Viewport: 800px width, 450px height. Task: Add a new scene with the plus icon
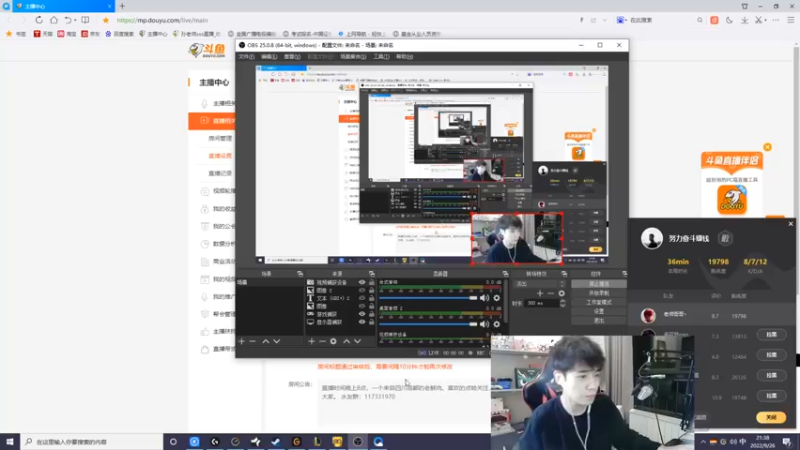point(242,341)
